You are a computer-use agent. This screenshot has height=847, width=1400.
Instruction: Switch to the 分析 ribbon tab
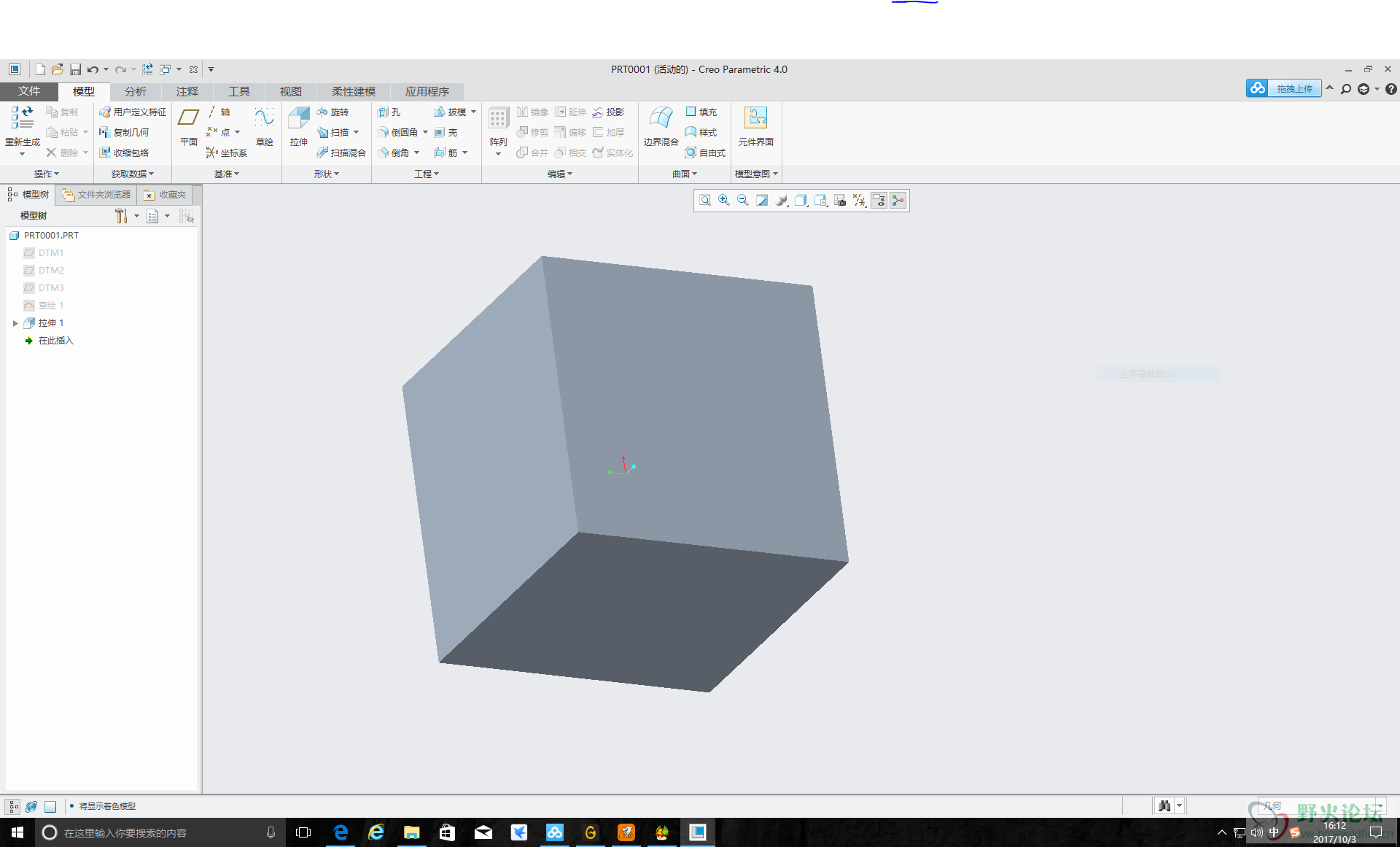(x=136, y=91)
